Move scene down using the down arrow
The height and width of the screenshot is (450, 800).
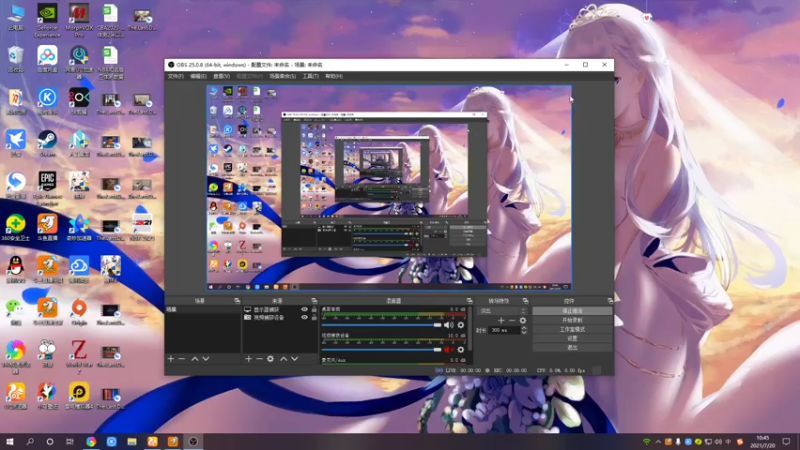pos(206,359)
